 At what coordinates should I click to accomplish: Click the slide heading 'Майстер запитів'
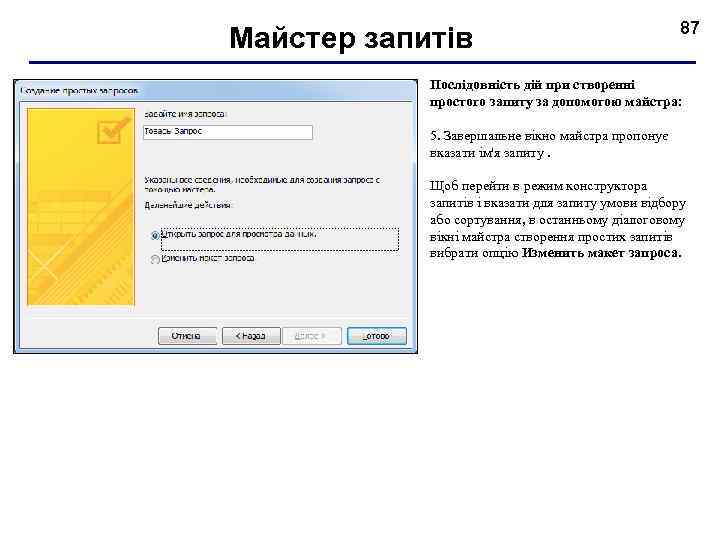(x=351, y=38)
